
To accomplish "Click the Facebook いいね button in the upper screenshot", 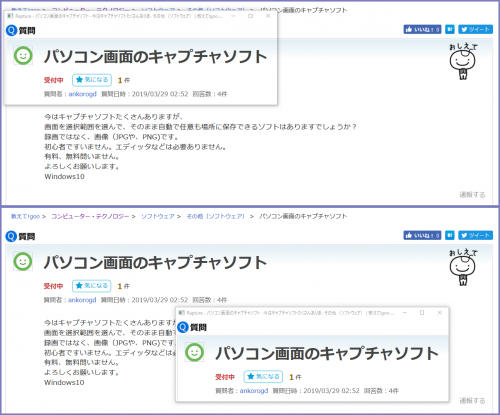I will point(422,29).
